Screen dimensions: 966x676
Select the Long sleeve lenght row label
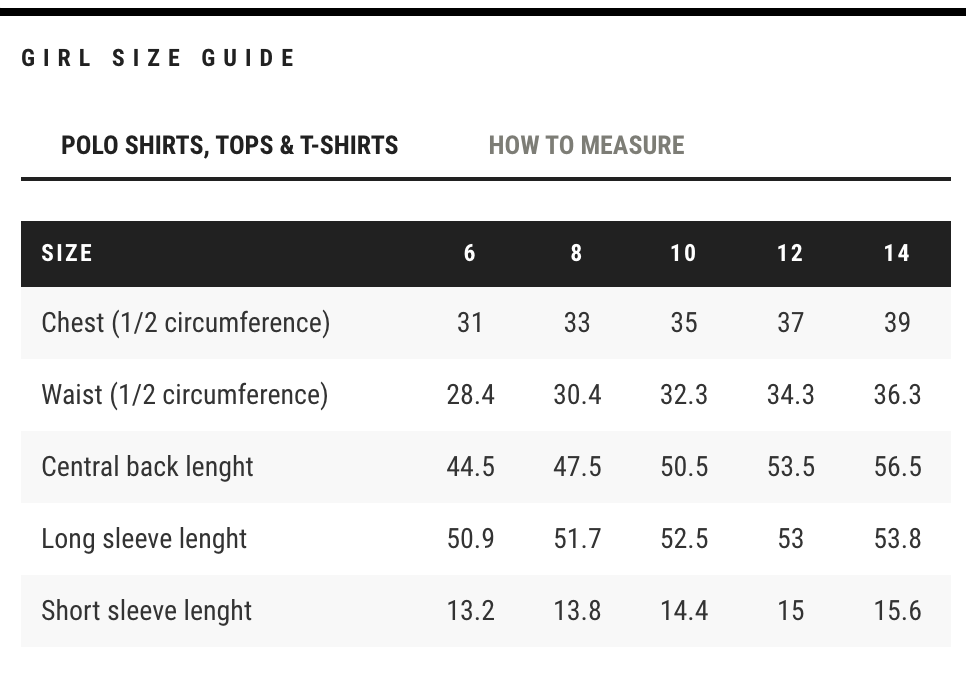click(144, 539)
